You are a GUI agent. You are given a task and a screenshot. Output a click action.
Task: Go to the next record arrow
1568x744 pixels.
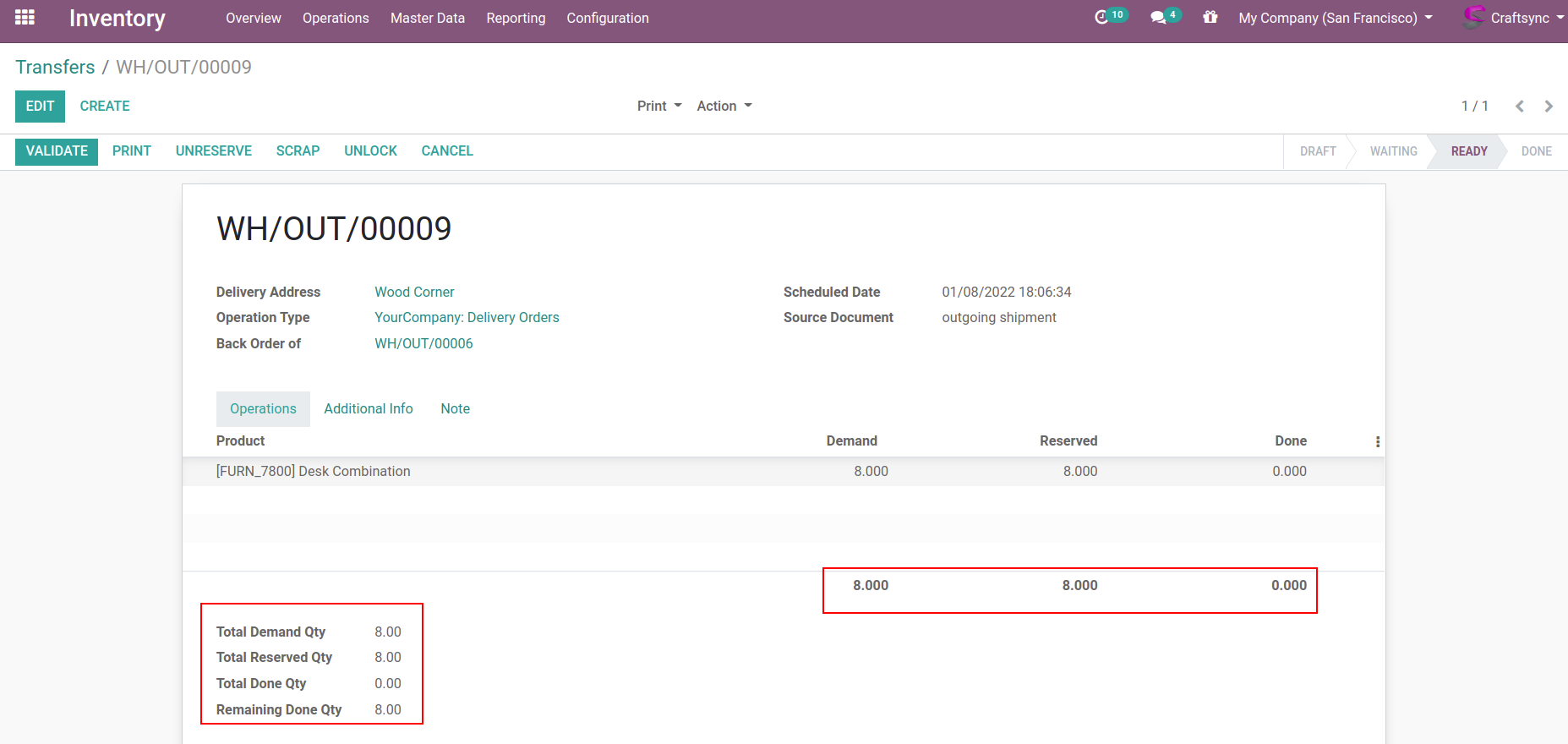[x=1549, y=107]
